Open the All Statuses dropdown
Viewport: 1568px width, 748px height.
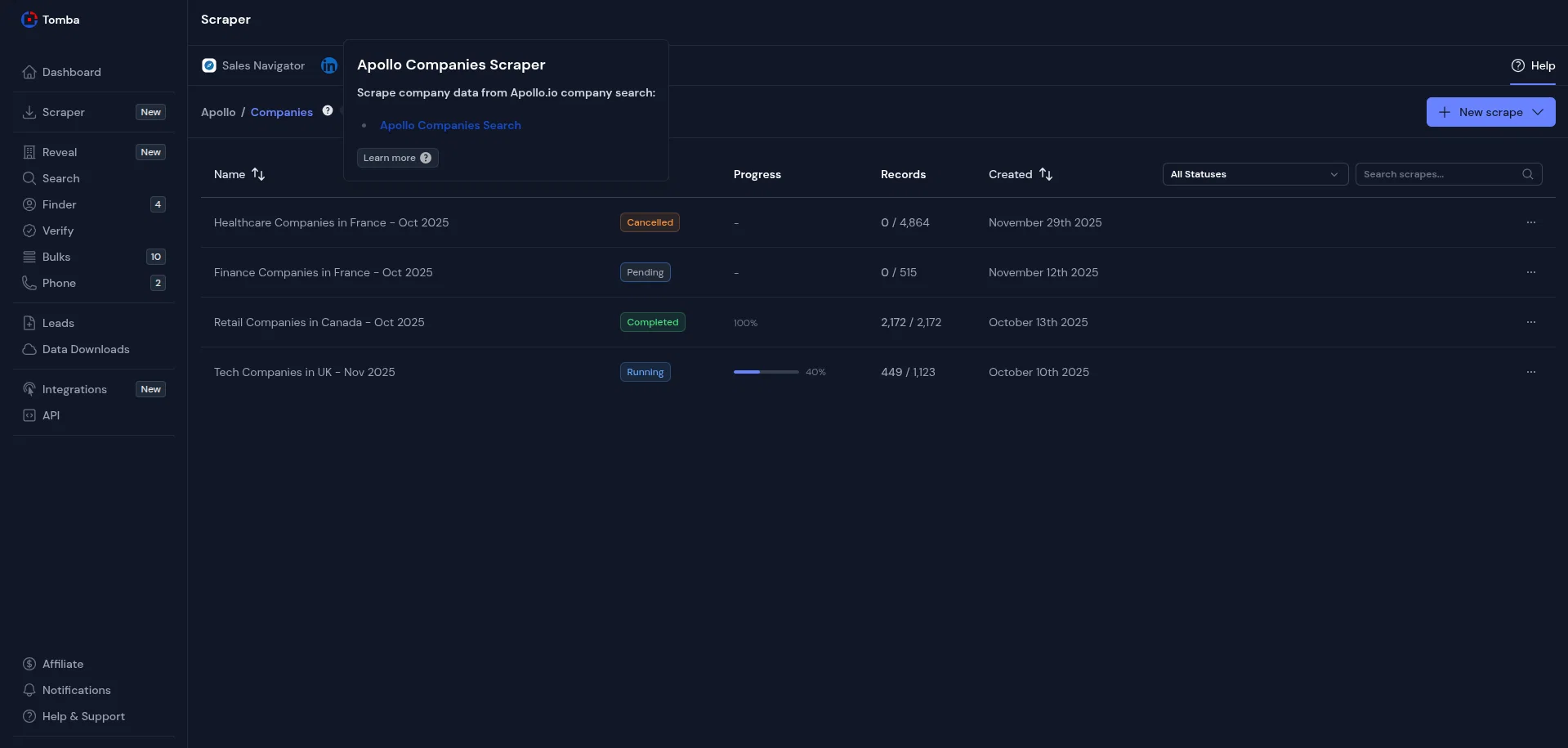(x=1255, y=174)
